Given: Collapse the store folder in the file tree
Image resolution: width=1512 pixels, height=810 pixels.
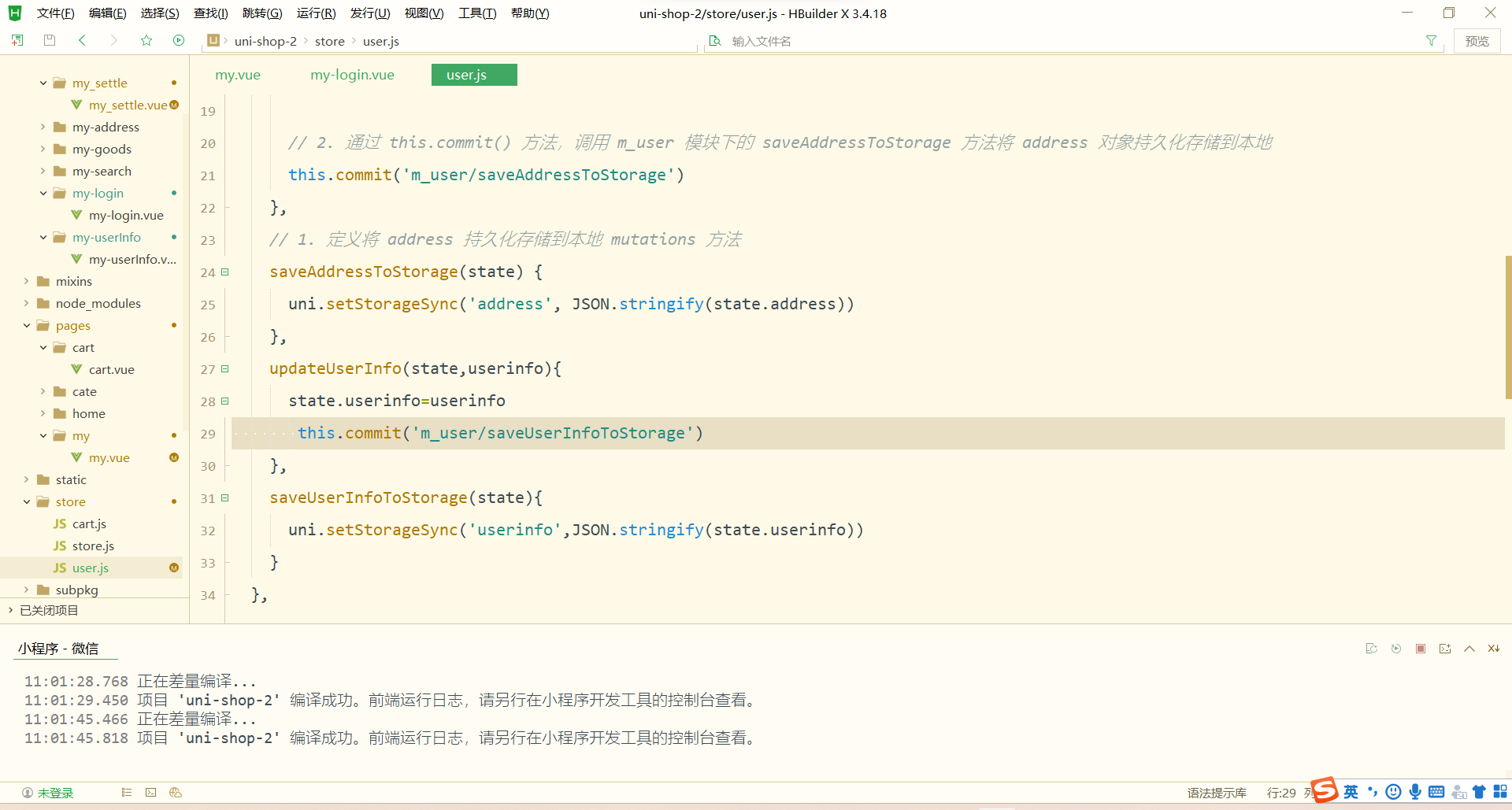Looking at the screenshot, I should pos(26,501).
